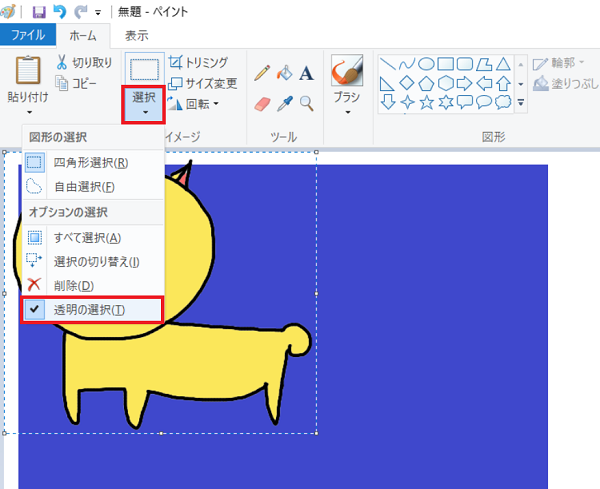Toggle the 透明の選択(T) option

tap(92, 310)
